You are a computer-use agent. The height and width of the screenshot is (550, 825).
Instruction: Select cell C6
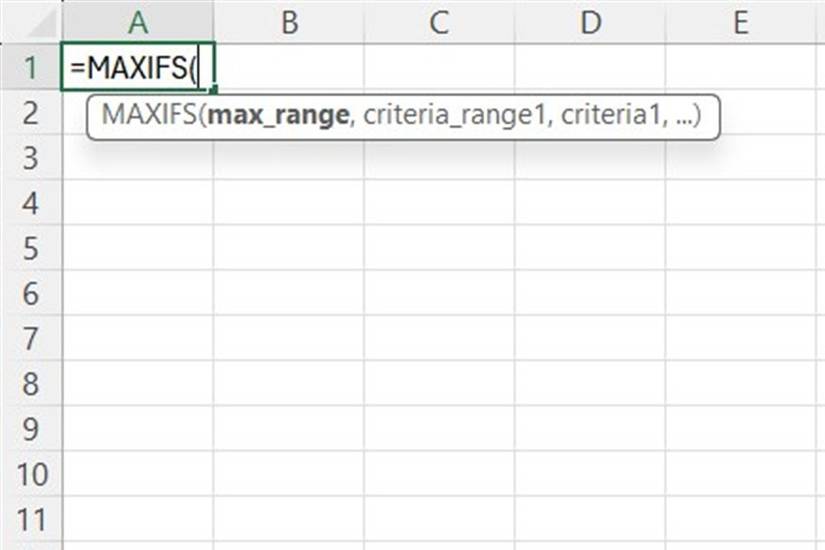[439, 293]
